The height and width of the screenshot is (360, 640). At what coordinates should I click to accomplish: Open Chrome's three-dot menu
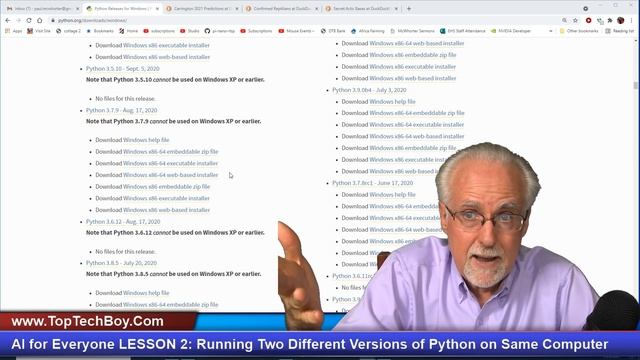(632, 20)
